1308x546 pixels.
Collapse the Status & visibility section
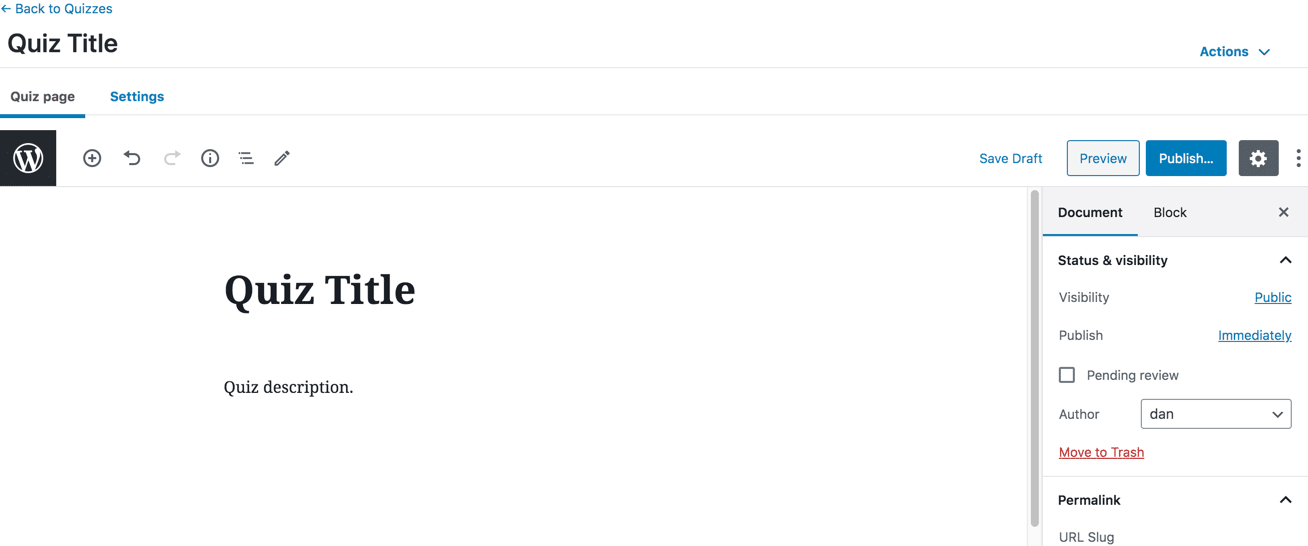(x=1285, y=260)
